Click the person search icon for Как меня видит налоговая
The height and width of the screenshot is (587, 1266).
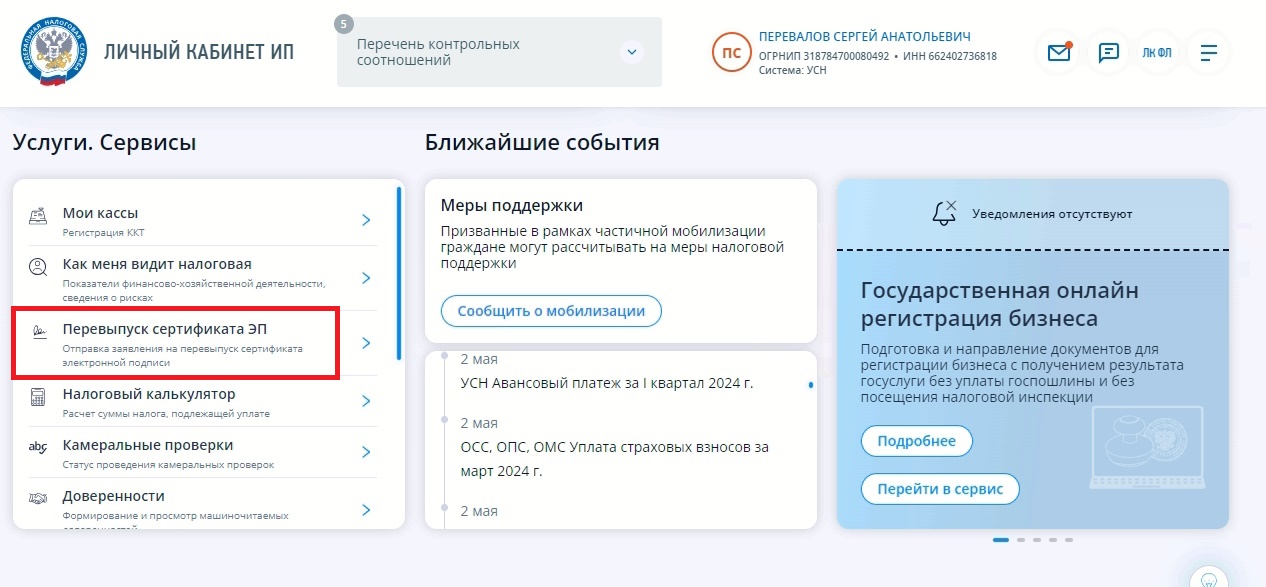pos(38,267)
